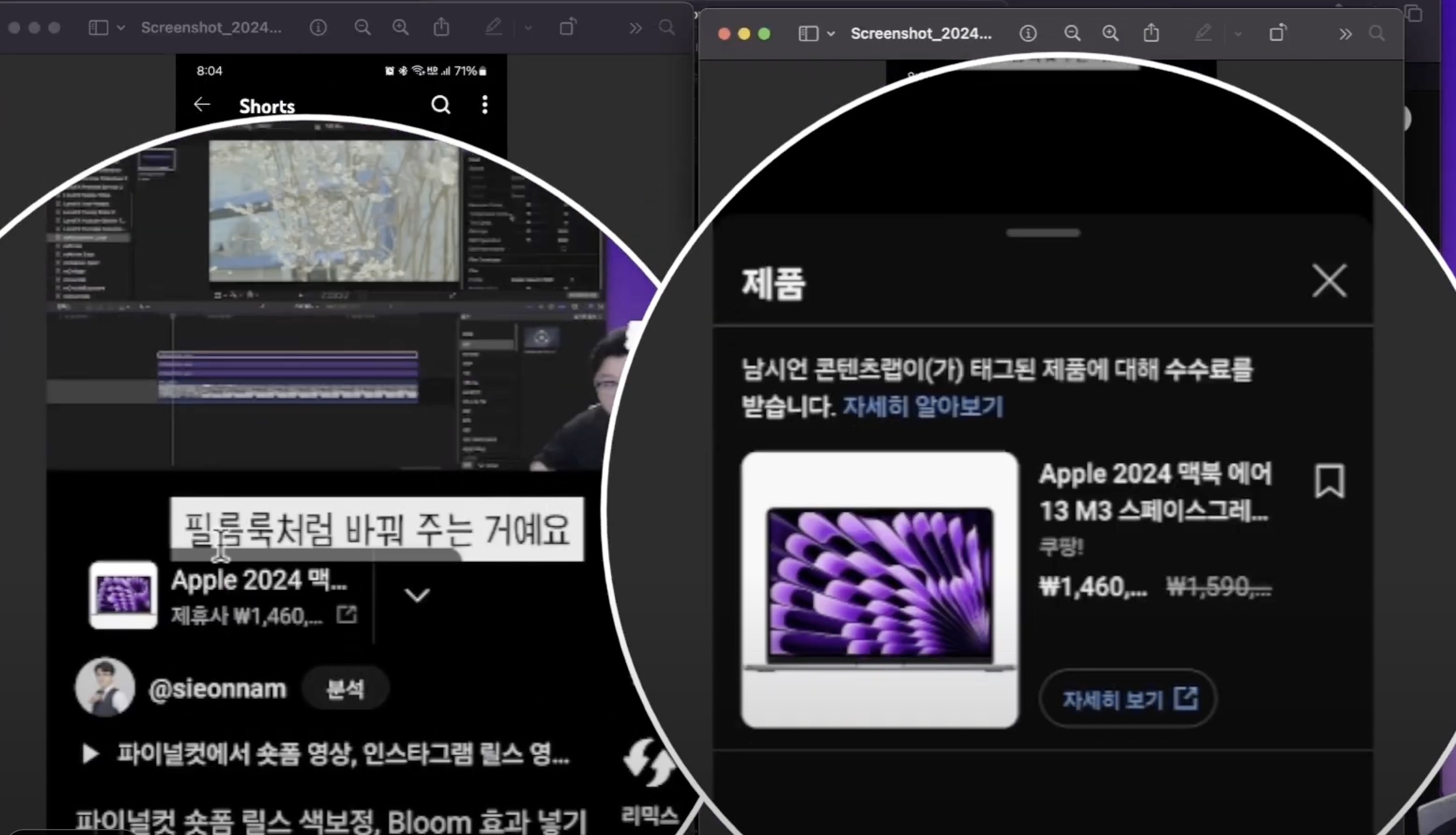The height and width of the screenshot is (835, 1456).
Task: Click the 71% battery indicator in phone status bar
Action: click(470, 71)
